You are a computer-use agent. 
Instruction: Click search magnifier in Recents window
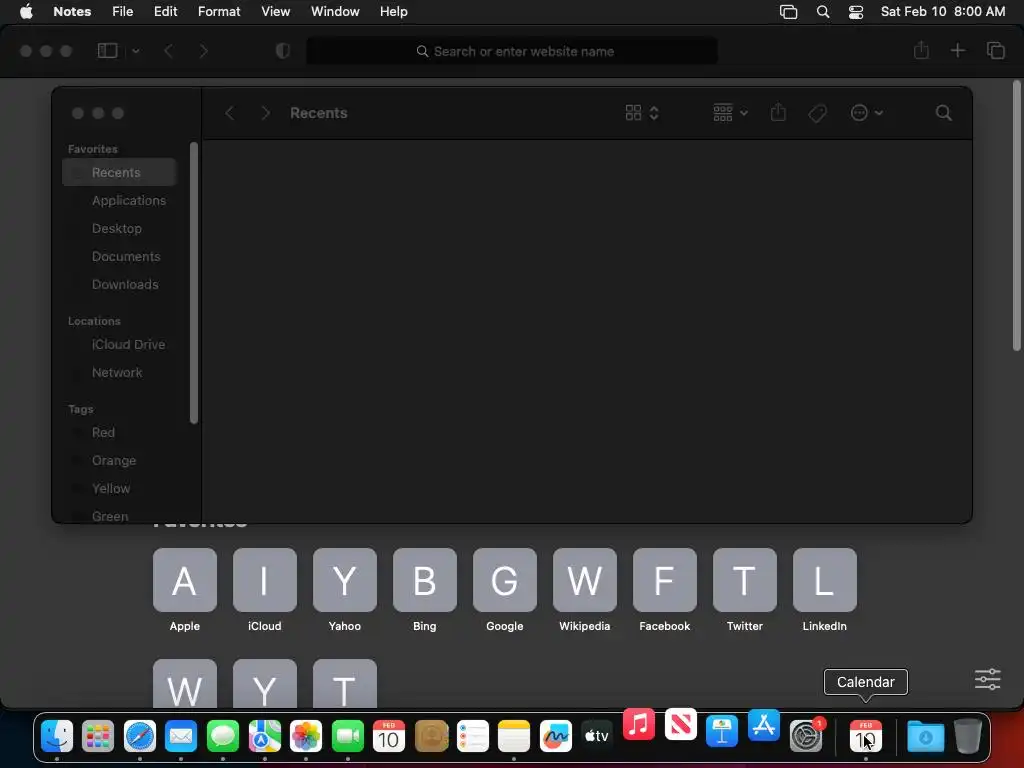pyautogui.click(x=943, y=113)
